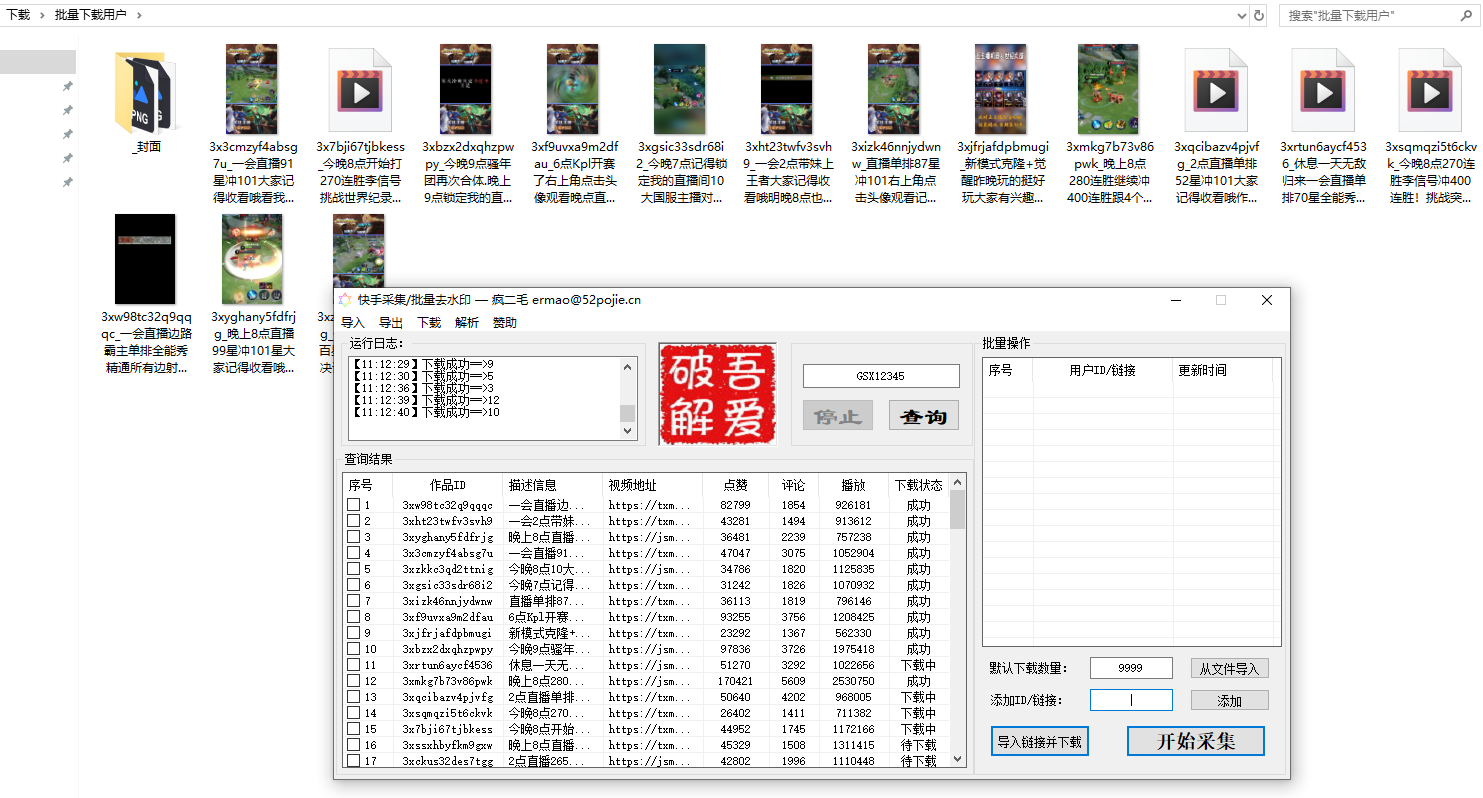
Task: Click the 吾爱破解 red seal logo
Action: point(717,394)
